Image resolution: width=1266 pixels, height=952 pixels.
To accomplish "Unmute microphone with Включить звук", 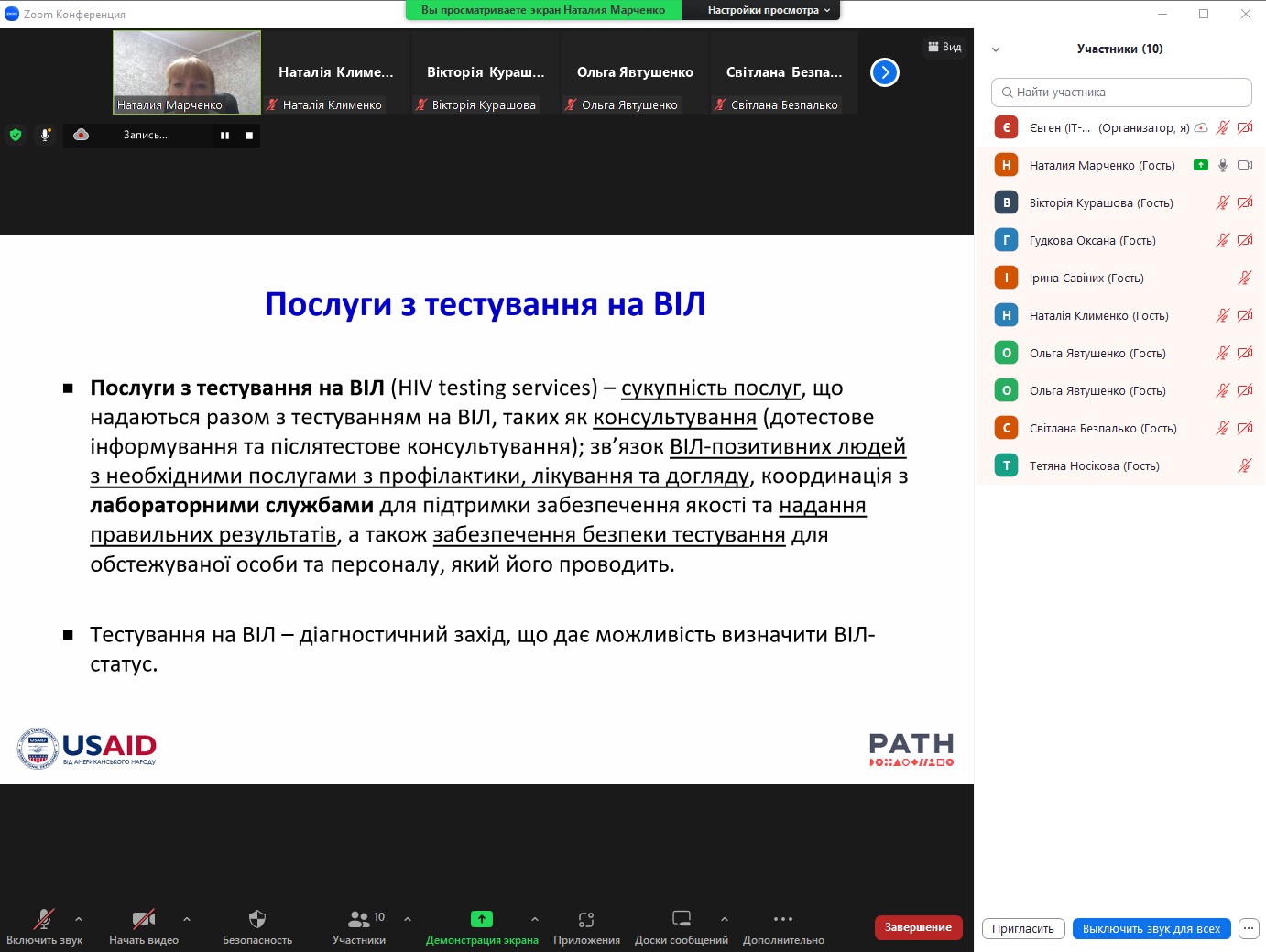I will pyautogui.click(x=43, y=919).
